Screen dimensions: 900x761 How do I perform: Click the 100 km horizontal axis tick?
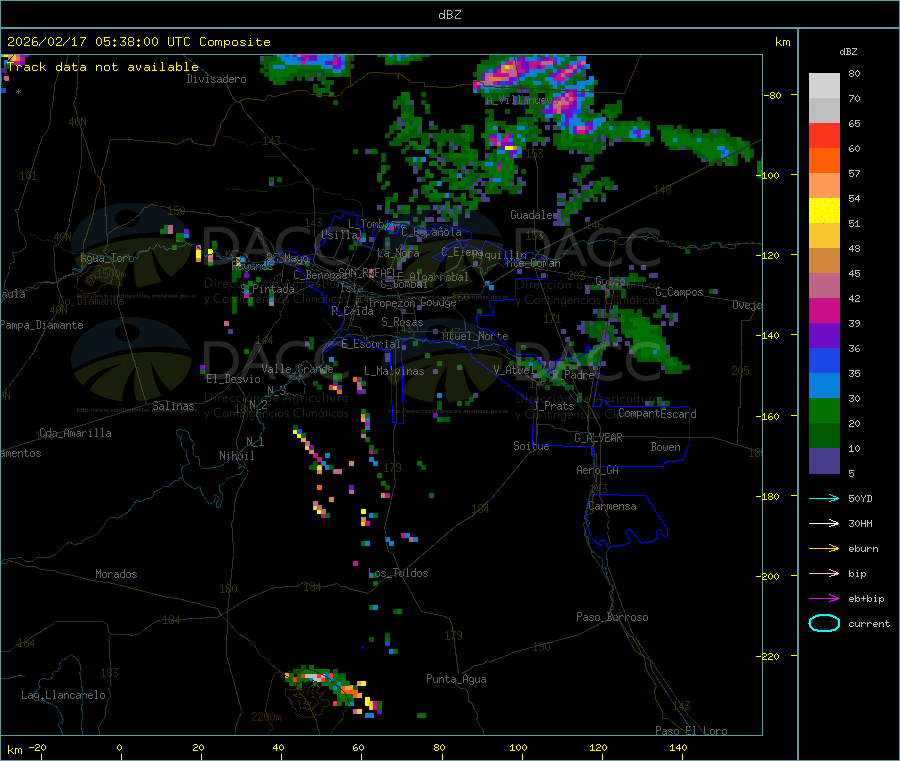(518, 747)
